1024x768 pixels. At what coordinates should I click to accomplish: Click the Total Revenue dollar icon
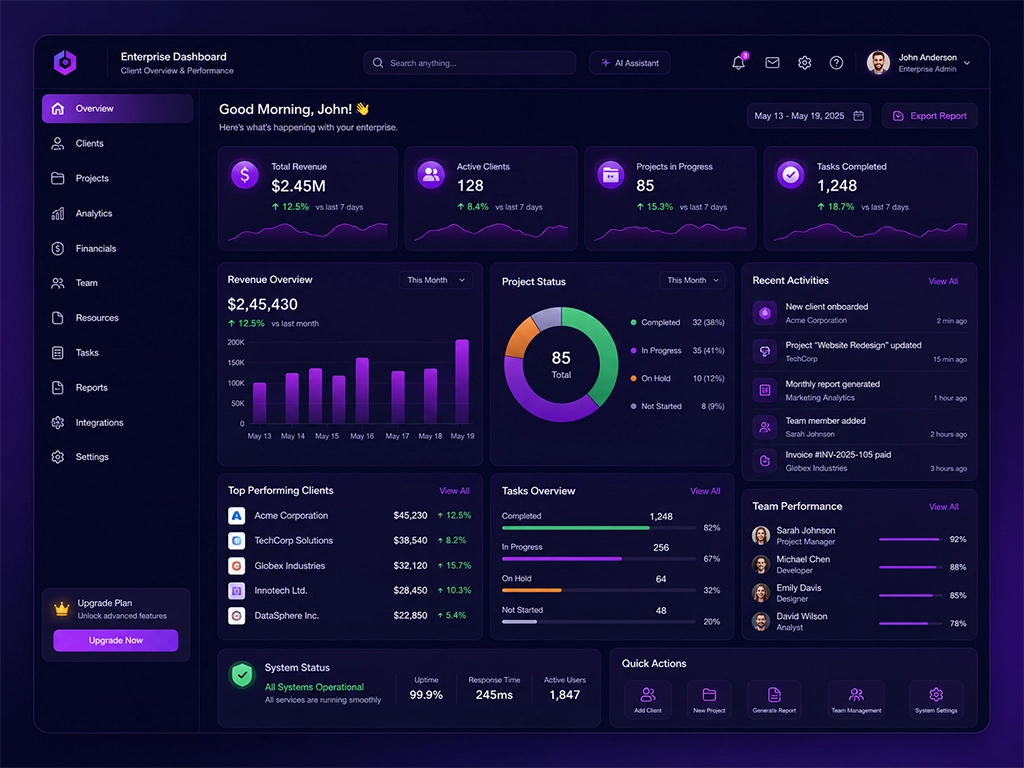(245, 174)
